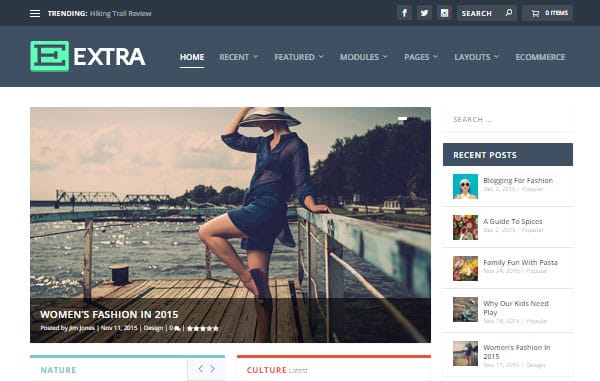This screenshot has width=600, height=381.
Task: Click the sidebar Search input field
Action: pyautogui.click(x=508, y=119)
